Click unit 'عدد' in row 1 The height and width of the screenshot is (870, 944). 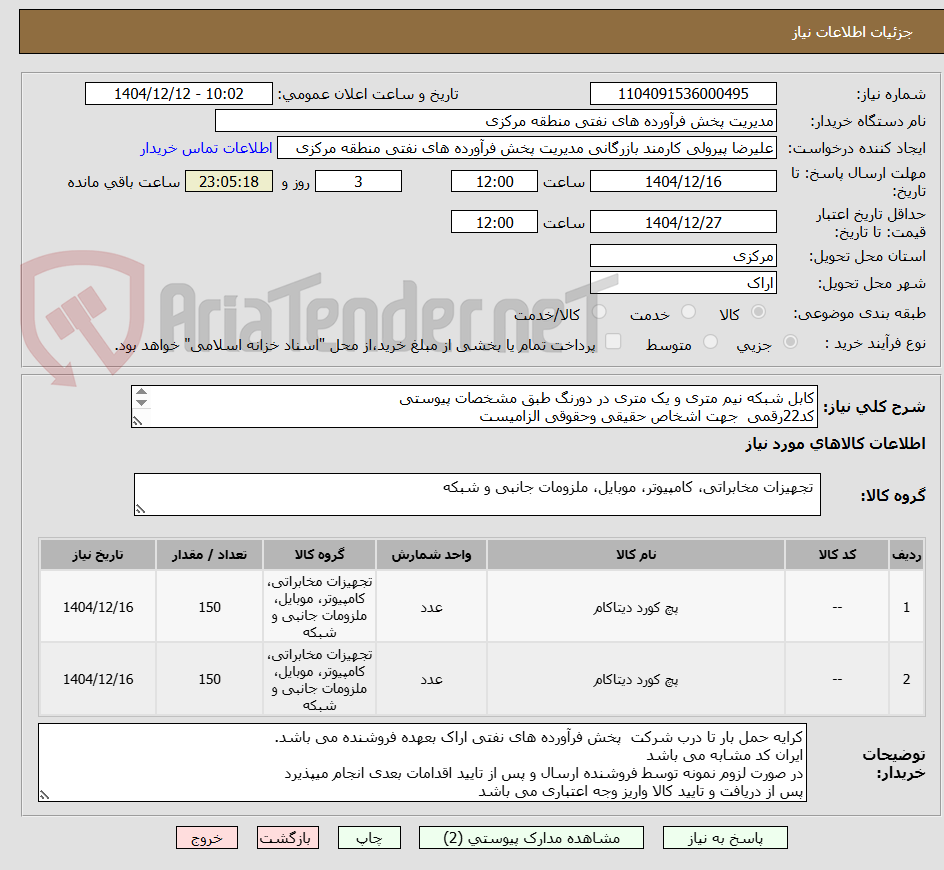431,607
